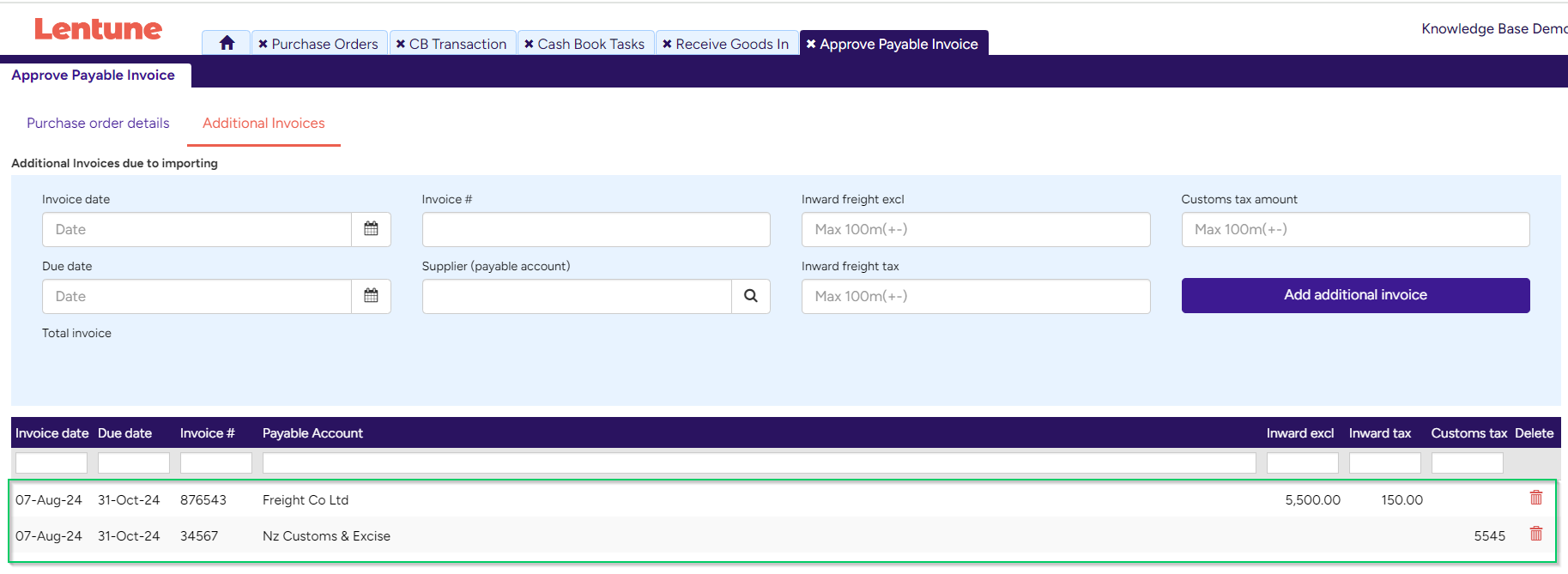
Task: Open Due date calendar picker
Action: (371, 296)
